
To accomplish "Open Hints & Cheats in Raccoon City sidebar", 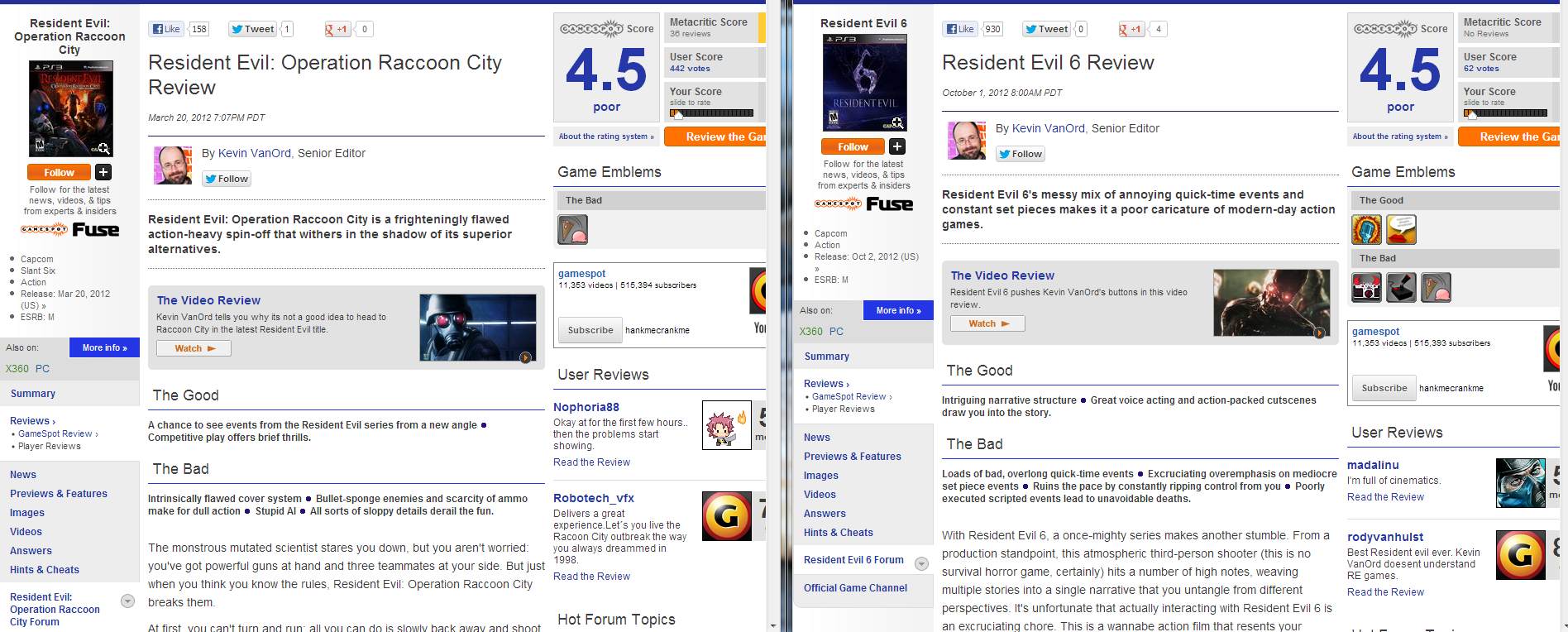I will (45, 570).
